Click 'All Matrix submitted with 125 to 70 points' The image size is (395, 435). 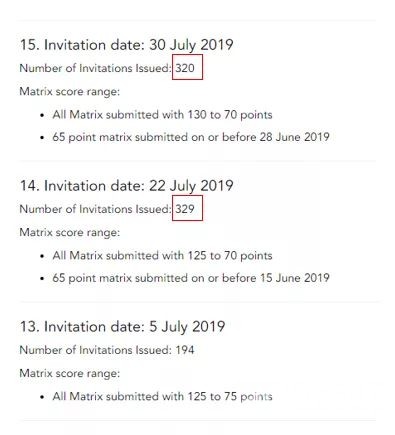coord(162,256)
